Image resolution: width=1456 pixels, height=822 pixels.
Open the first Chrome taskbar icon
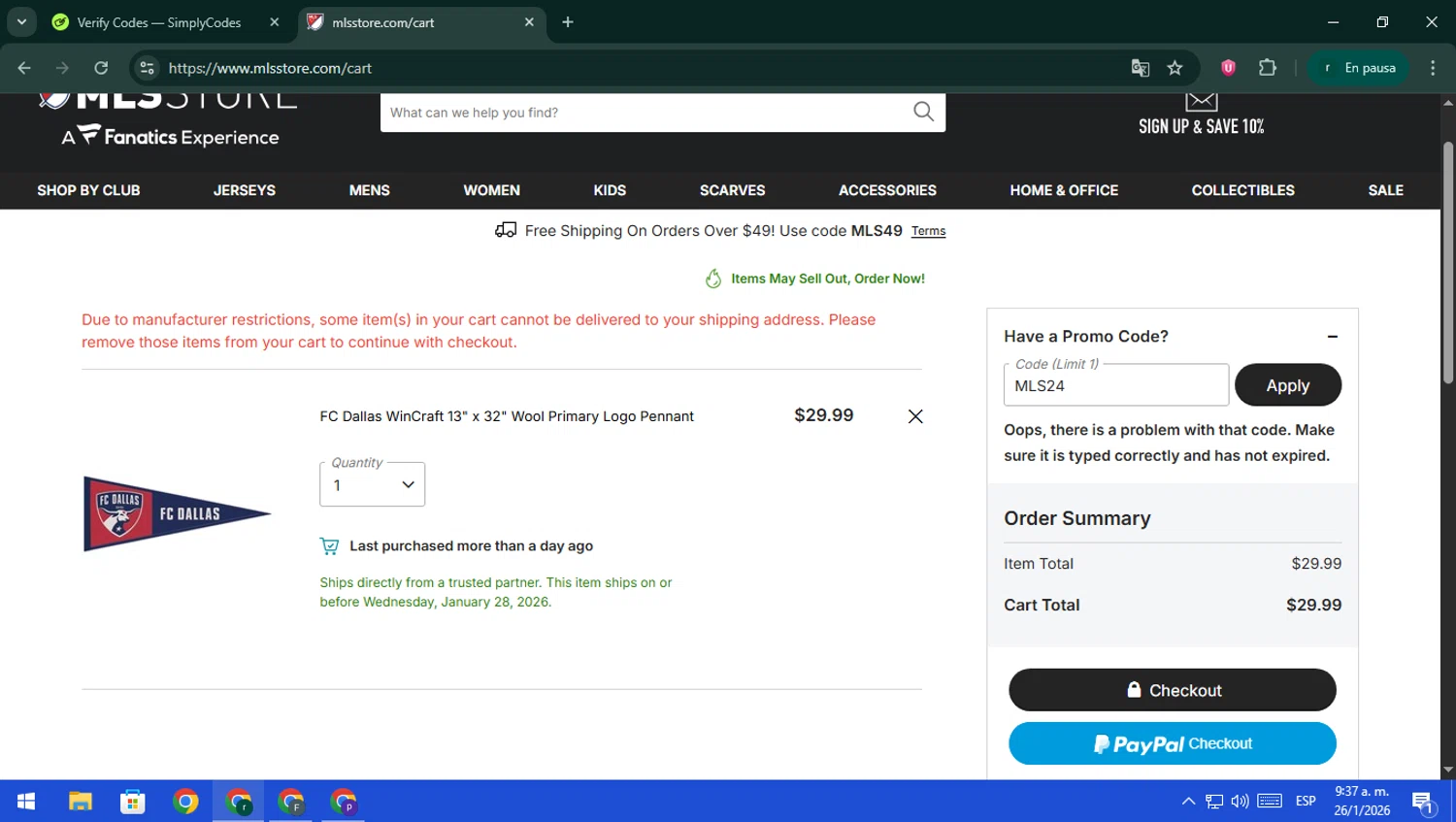pyautogui.click(x=185, y=802)
